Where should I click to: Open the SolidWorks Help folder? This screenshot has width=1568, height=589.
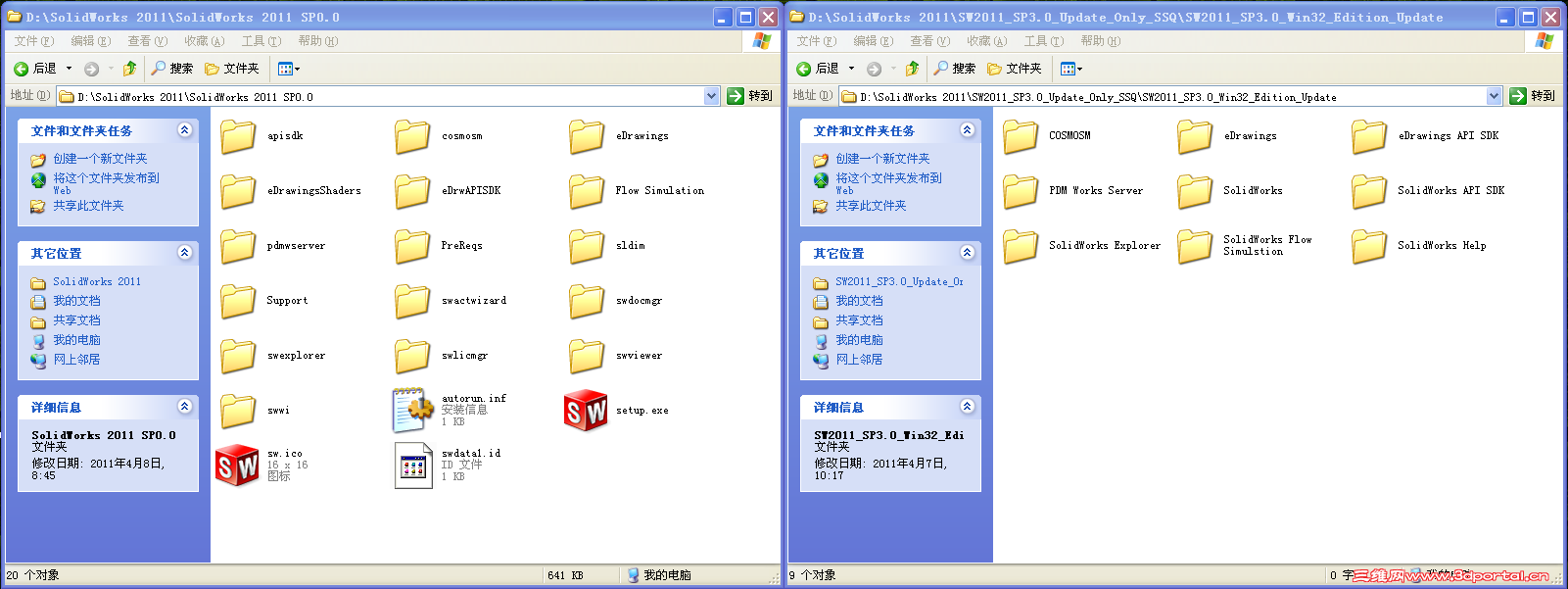coord(1369,246)
